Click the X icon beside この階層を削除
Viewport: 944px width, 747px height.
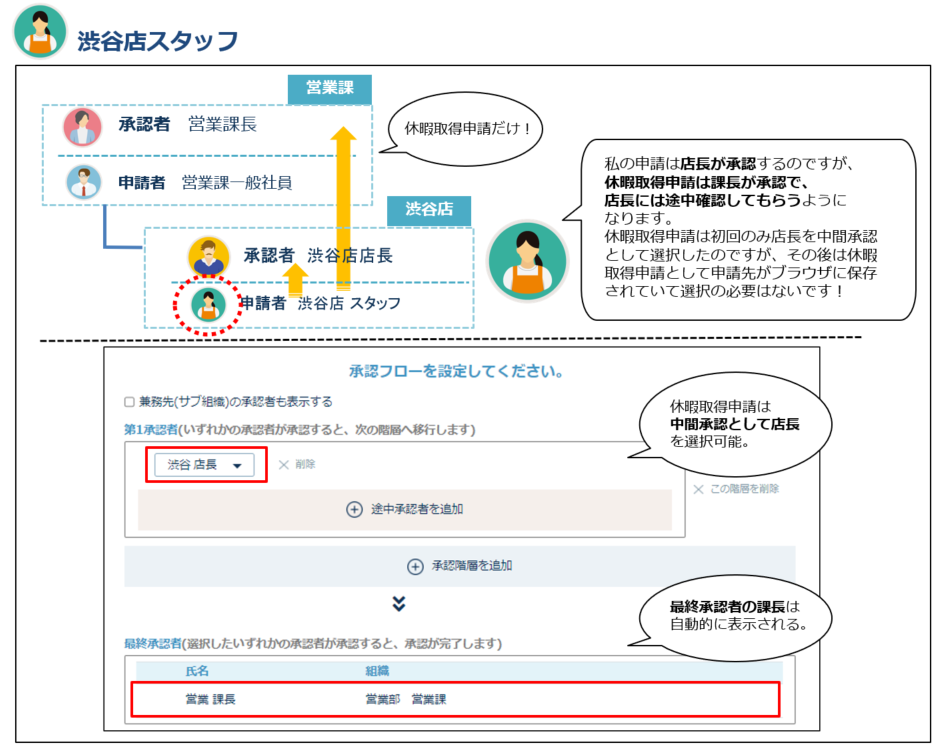698,489
